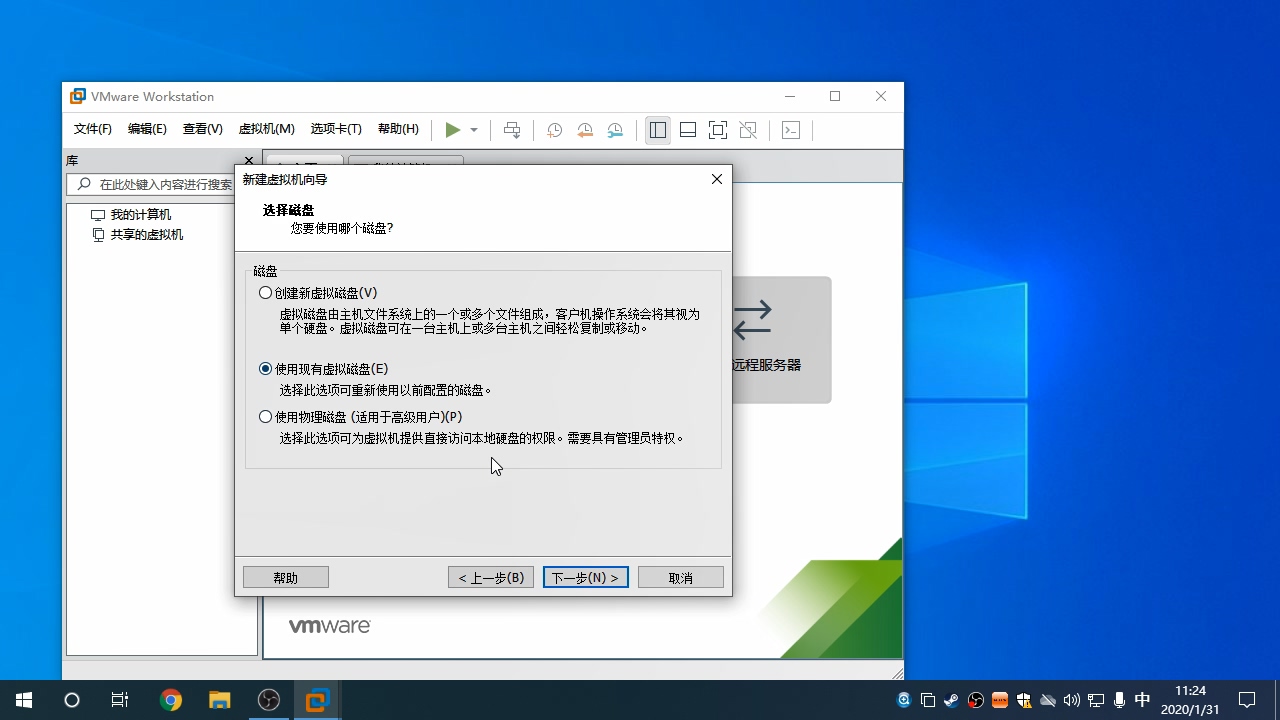Click the Steam tray icon
Screen dimensions: 1280x720
952,700
